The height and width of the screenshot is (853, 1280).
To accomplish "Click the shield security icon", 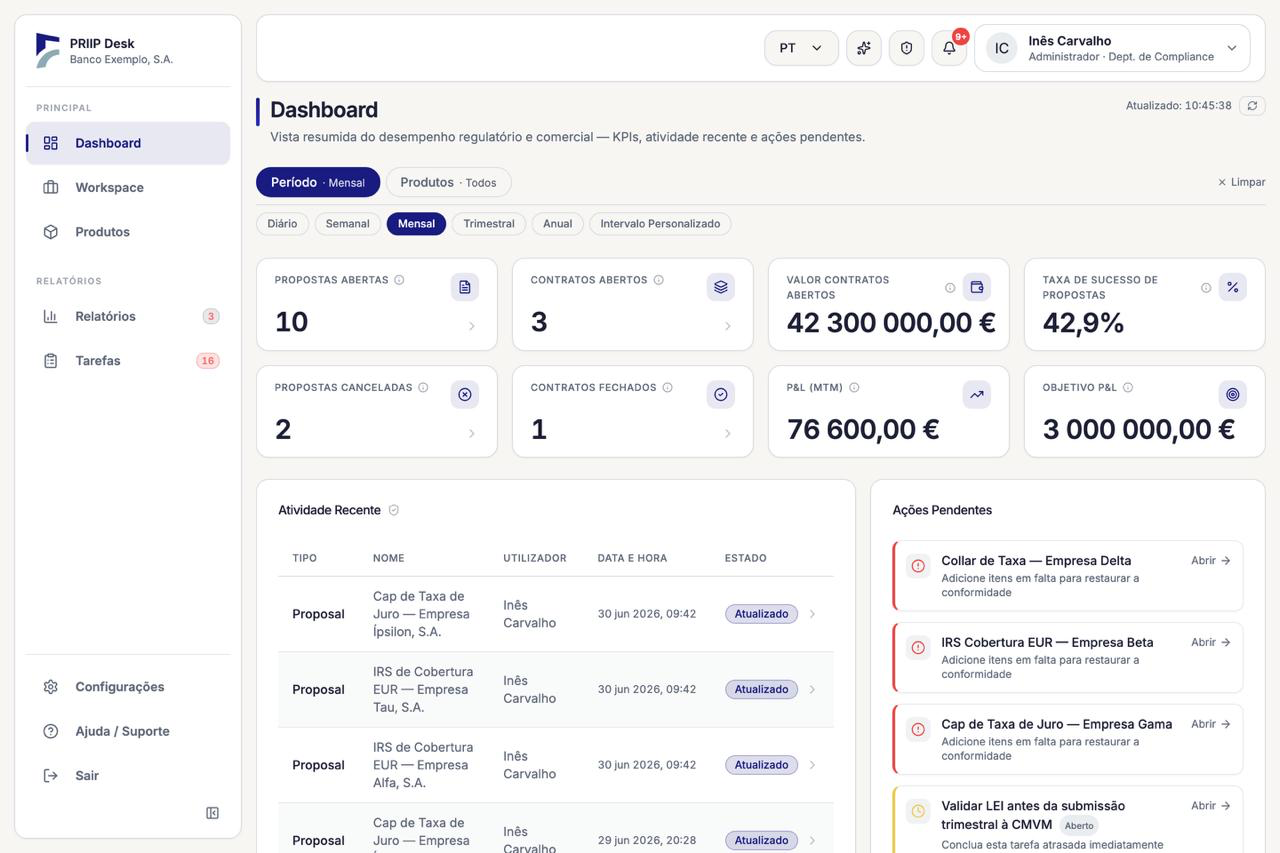I will pyautogui.click(x=907, y=48).
